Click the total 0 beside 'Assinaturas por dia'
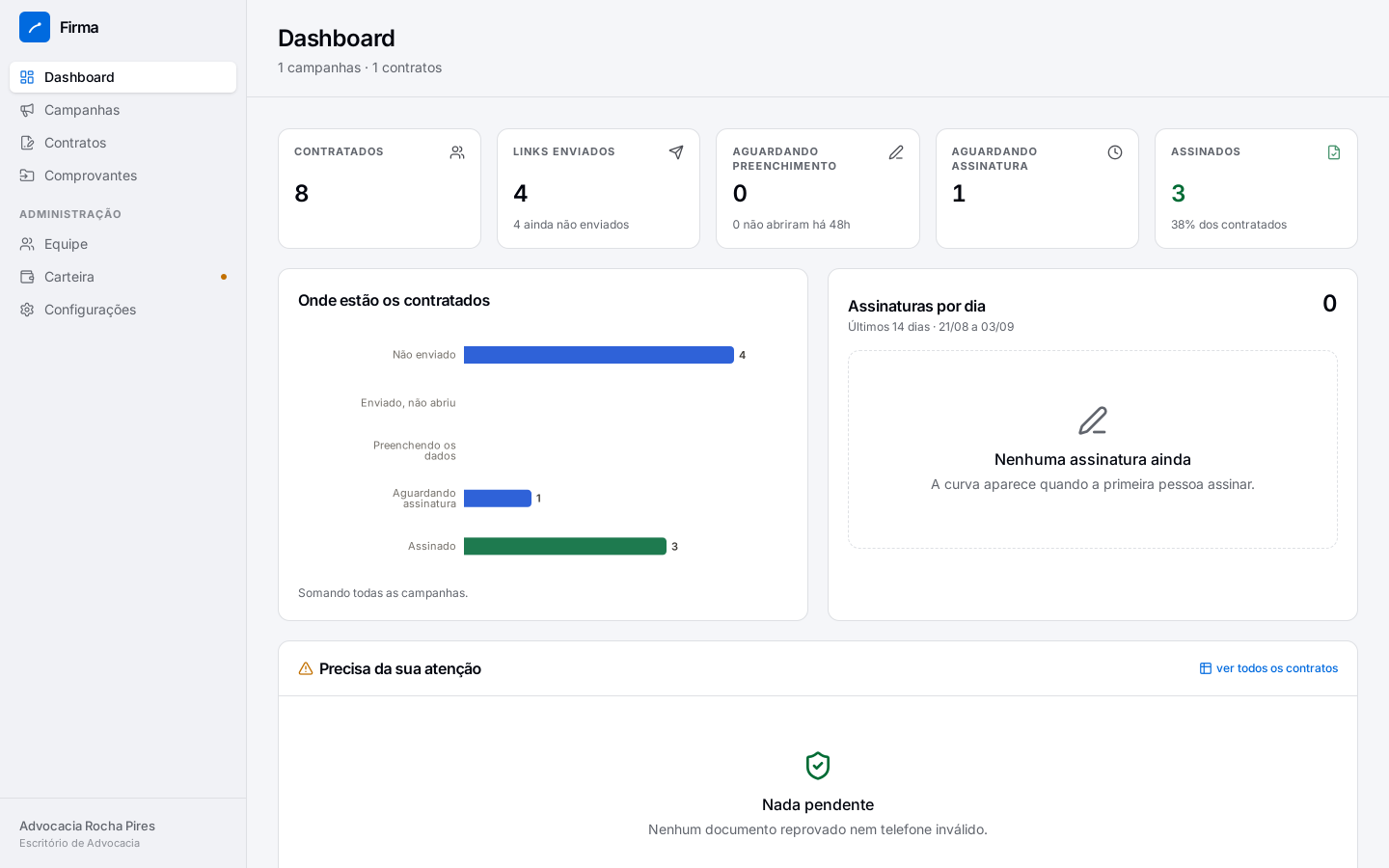 1329,304
